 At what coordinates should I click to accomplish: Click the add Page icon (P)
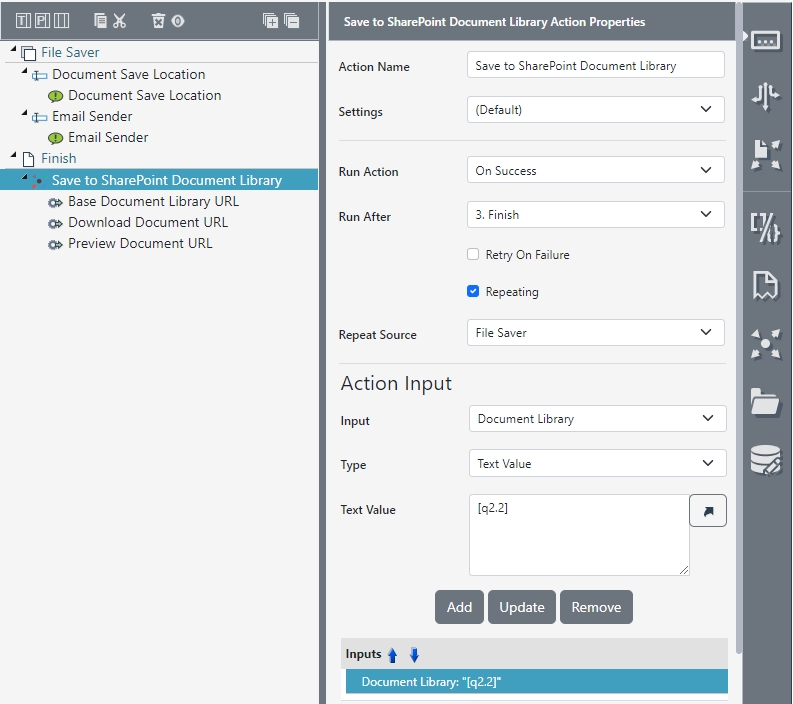tap(42, 21)
